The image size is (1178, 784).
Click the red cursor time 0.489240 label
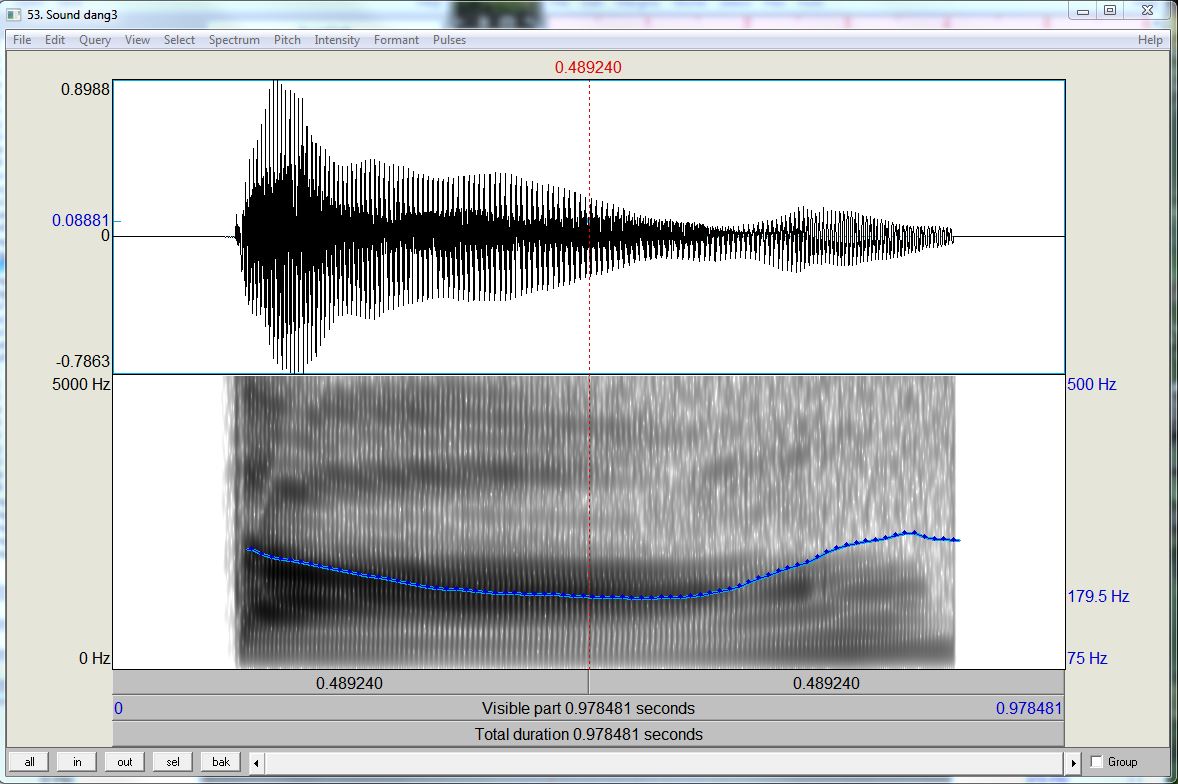click(x=588, y=68)
